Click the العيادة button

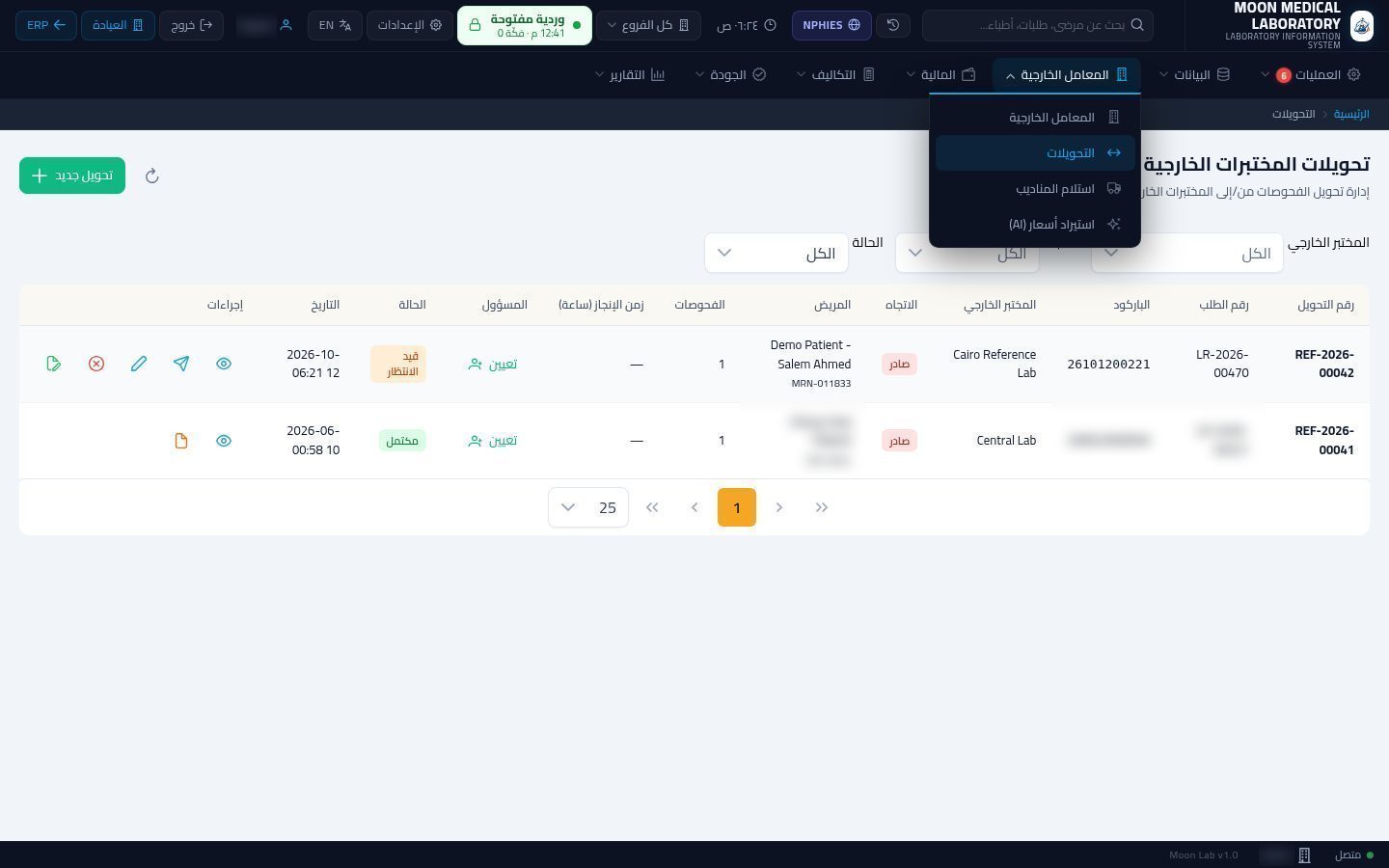pos(118,25)
